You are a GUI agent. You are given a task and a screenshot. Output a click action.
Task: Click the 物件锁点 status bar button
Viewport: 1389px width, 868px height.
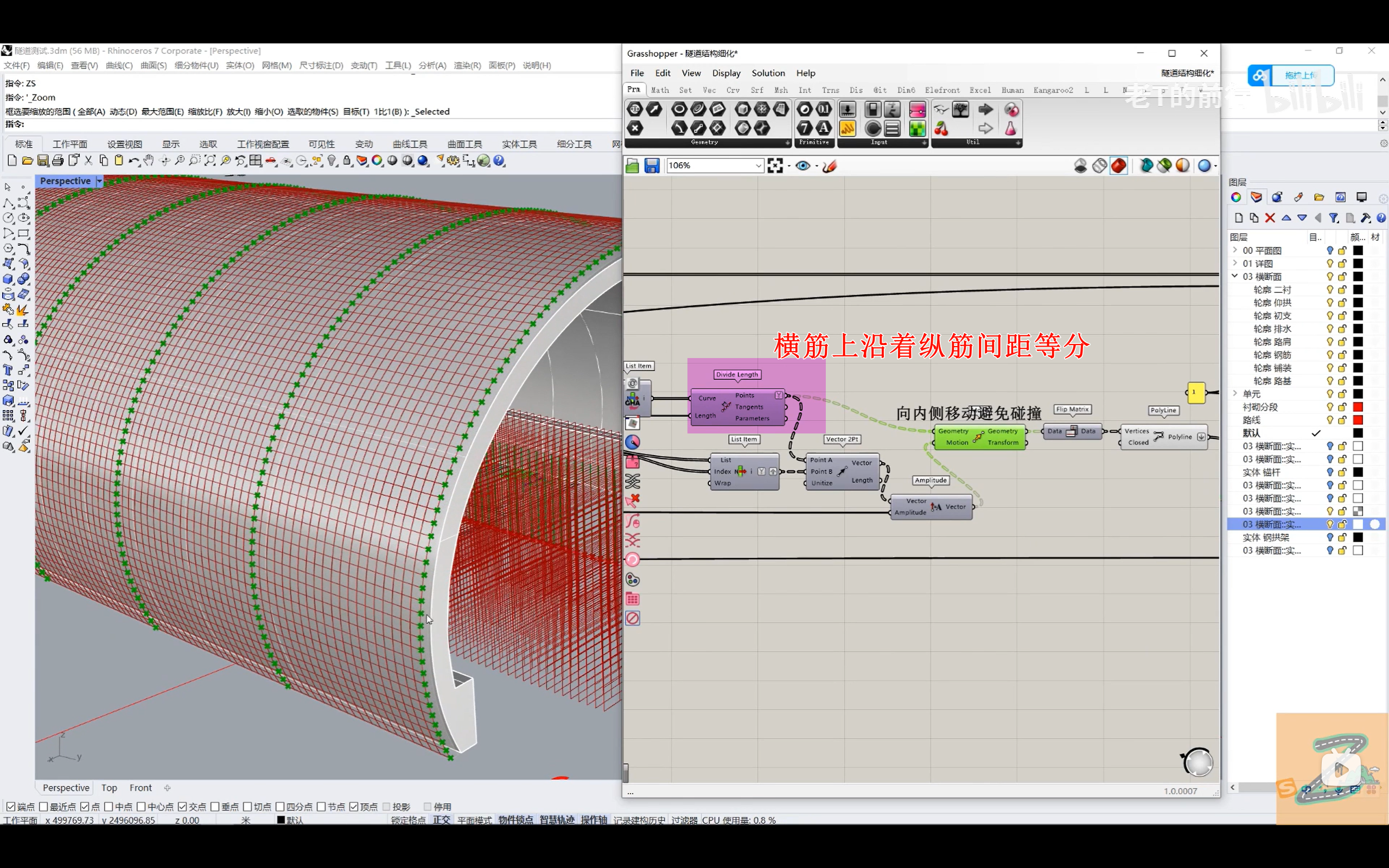(515, 820)
